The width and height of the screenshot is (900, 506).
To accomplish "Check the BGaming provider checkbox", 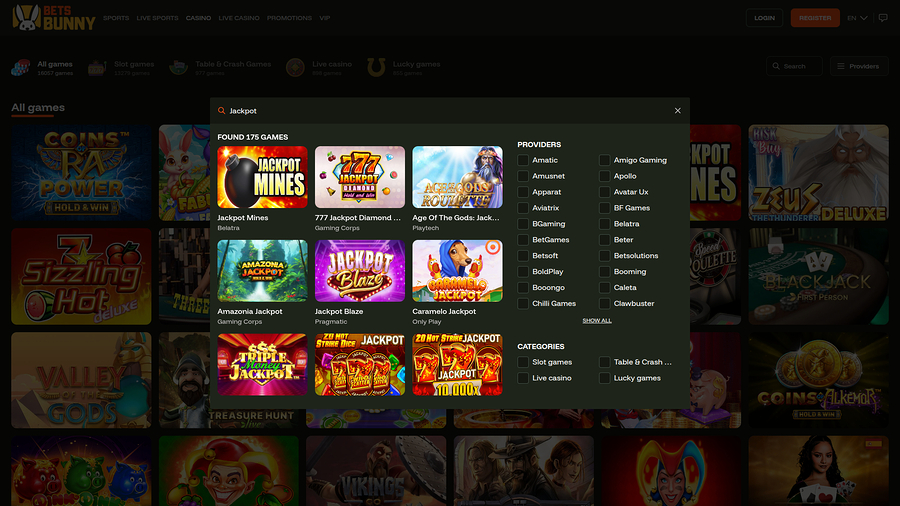I will coord(523,224).
